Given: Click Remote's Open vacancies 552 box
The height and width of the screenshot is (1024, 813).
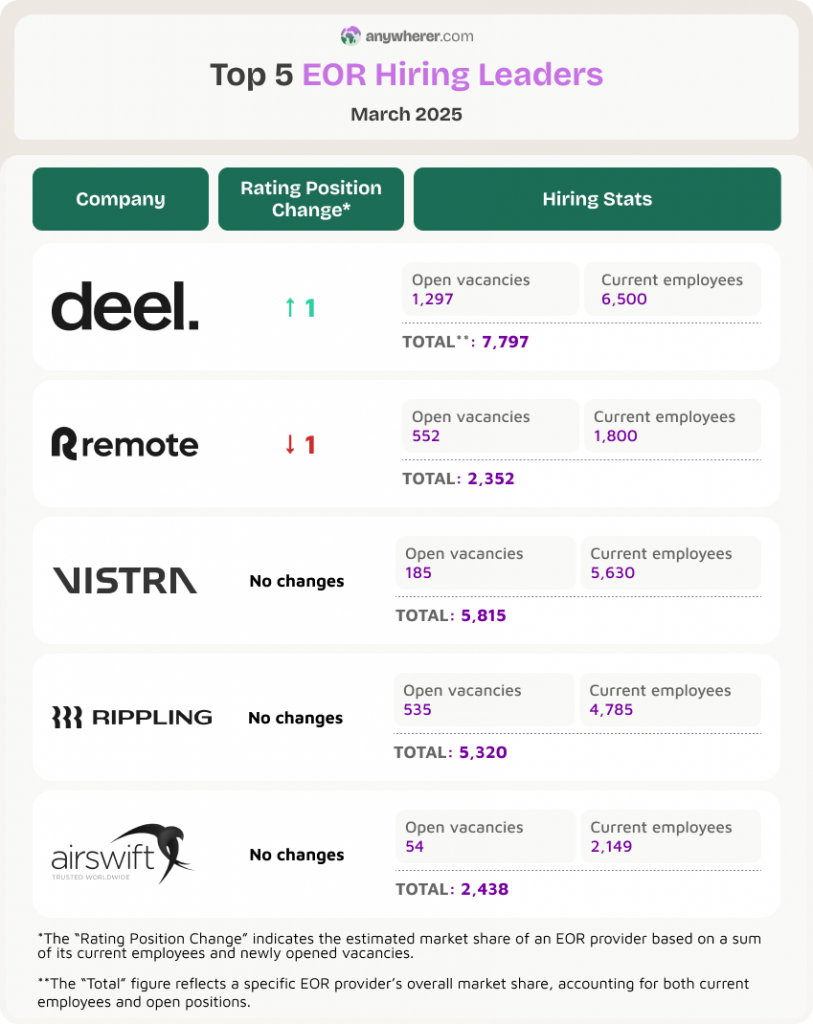Looking at the screenshot, I should click(x=490, y=426).
